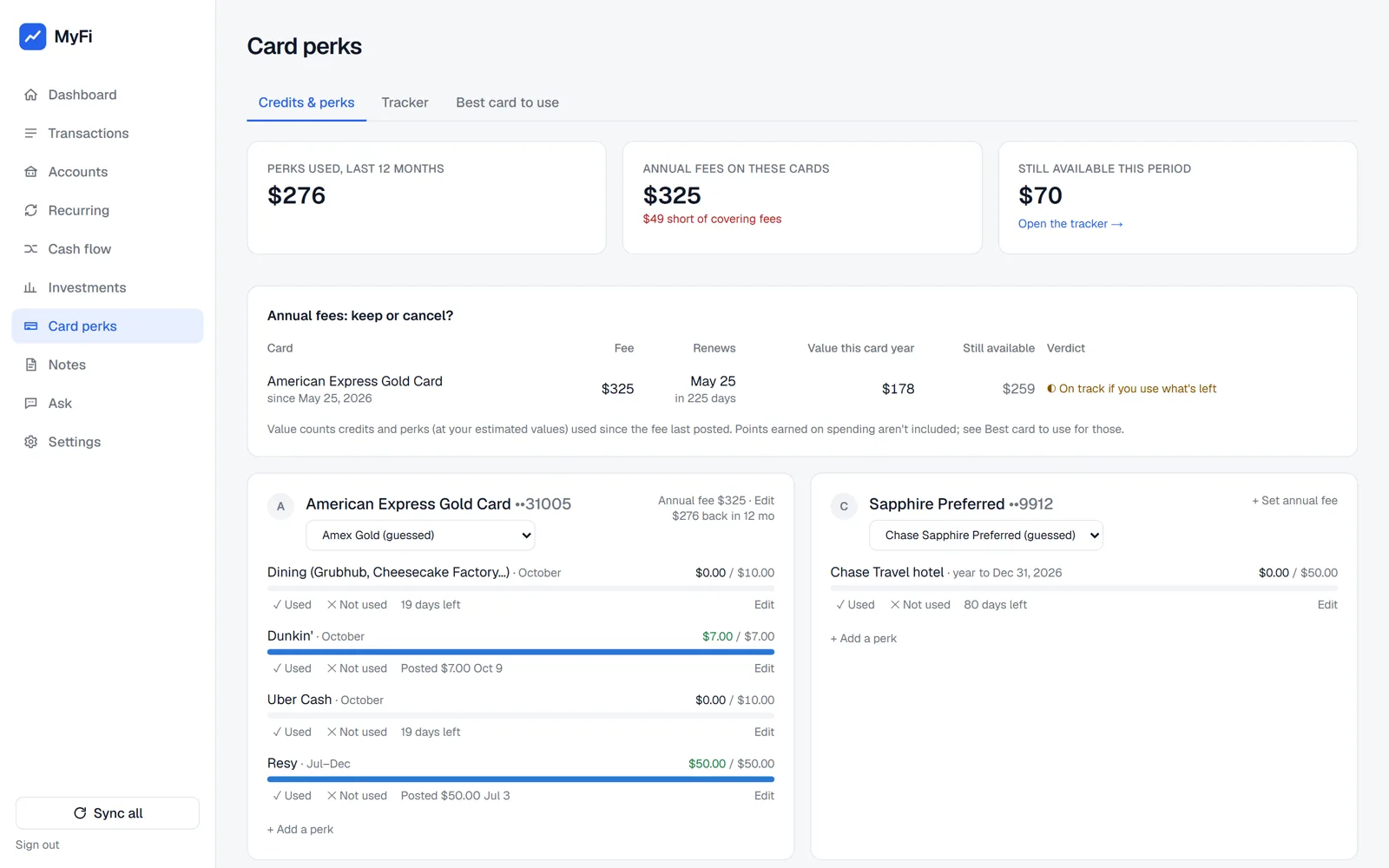Edit the Amex Gold annual fee
1389x868 pixels.
coord(764,501)
